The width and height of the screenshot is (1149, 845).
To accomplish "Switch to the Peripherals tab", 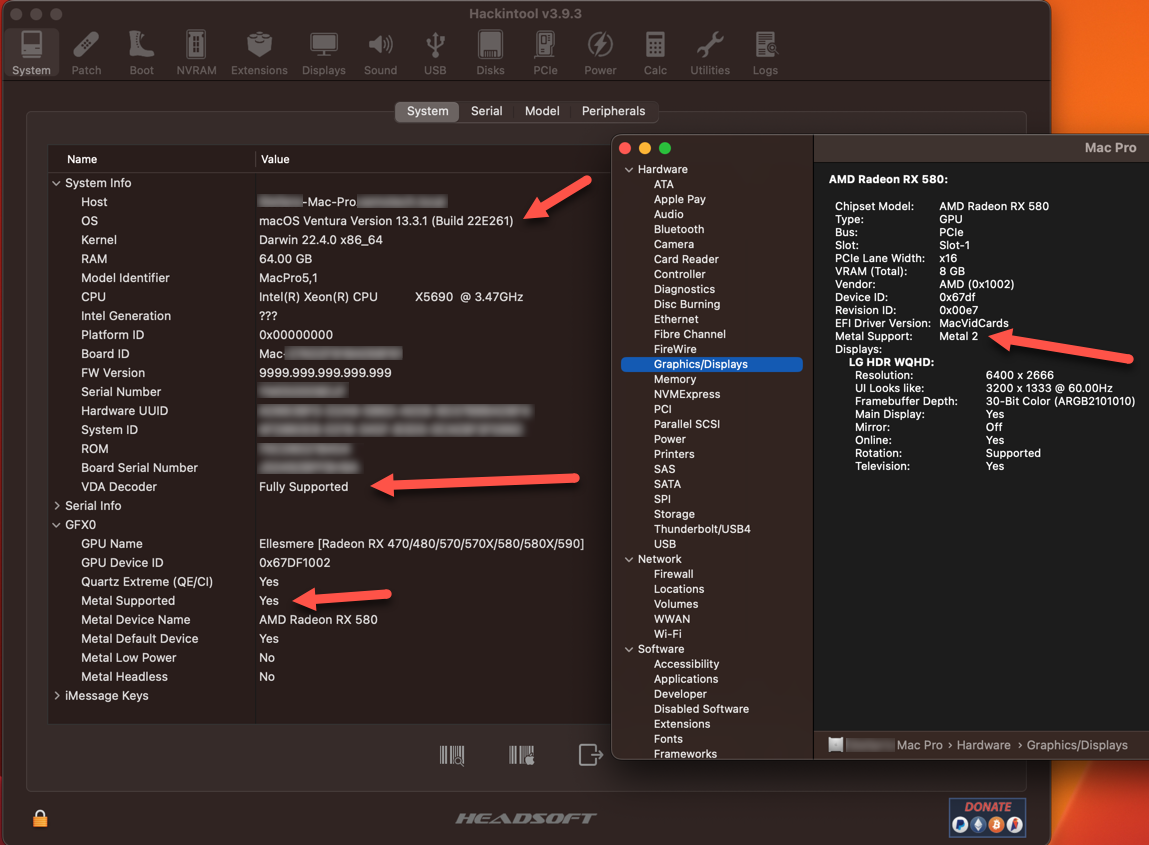I will [613, 111].
